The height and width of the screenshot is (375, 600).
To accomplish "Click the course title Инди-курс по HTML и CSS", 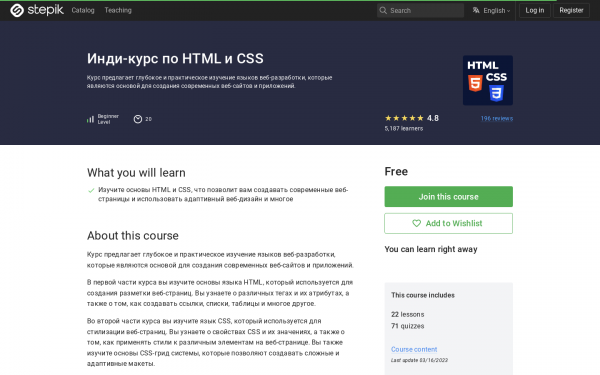I will 175,59.
